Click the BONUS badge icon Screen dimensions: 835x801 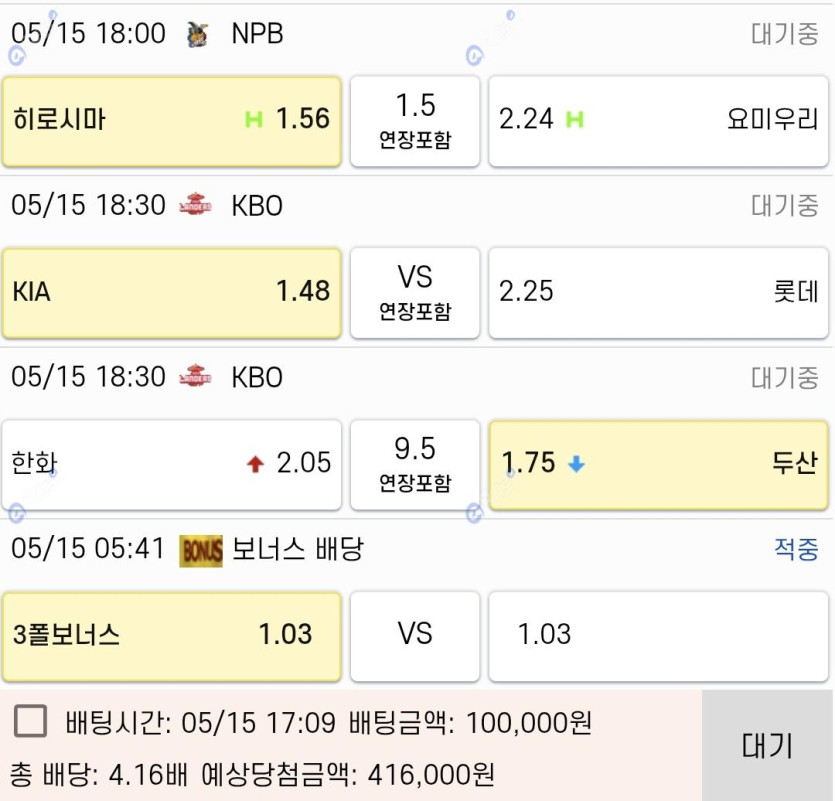click(201, 550)
